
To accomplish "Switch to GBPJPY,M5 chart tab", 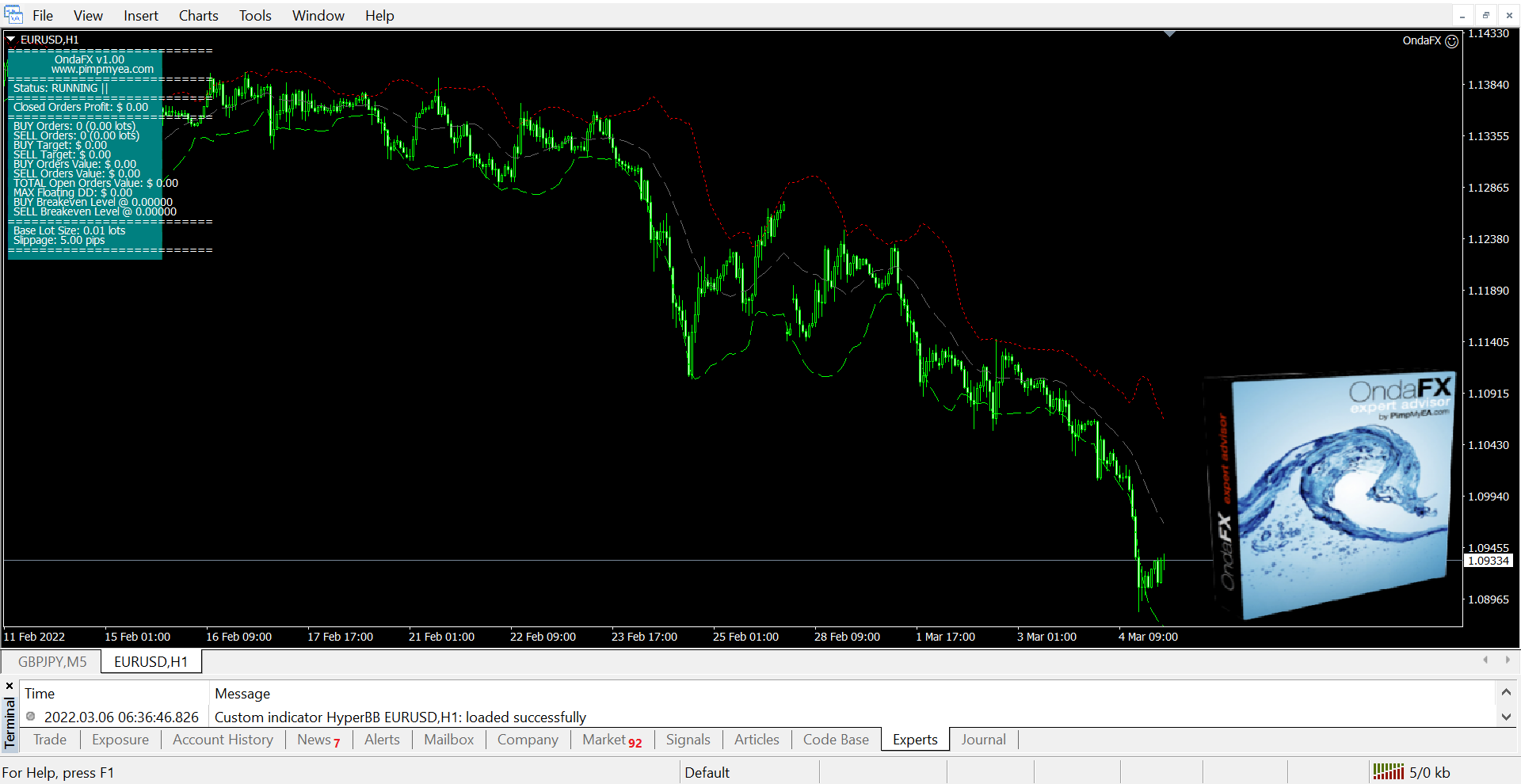I will pyautogui.click(x=52, y=661).
